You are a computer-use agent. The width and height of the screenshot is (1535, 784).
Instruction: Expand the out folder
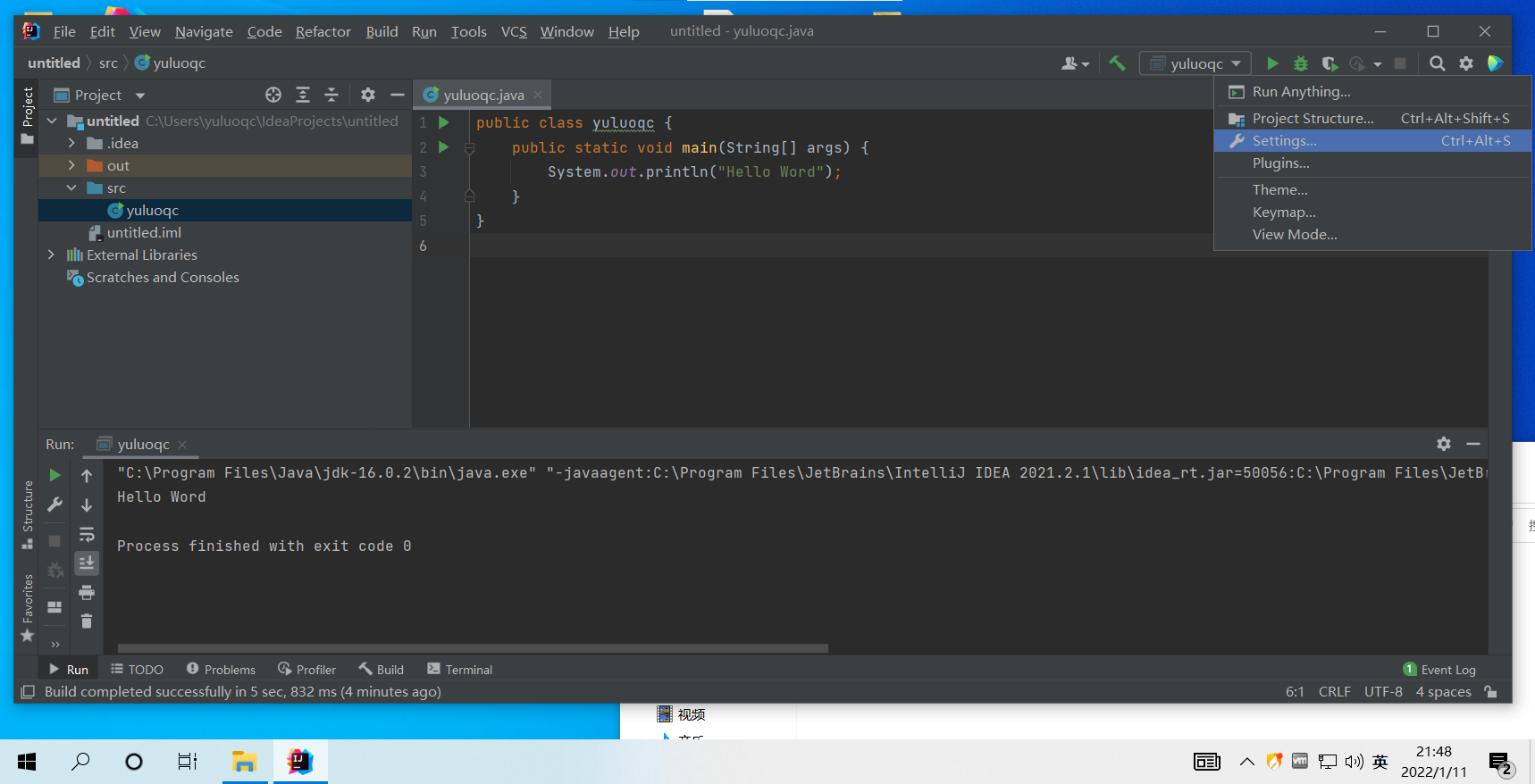point(71,165)
